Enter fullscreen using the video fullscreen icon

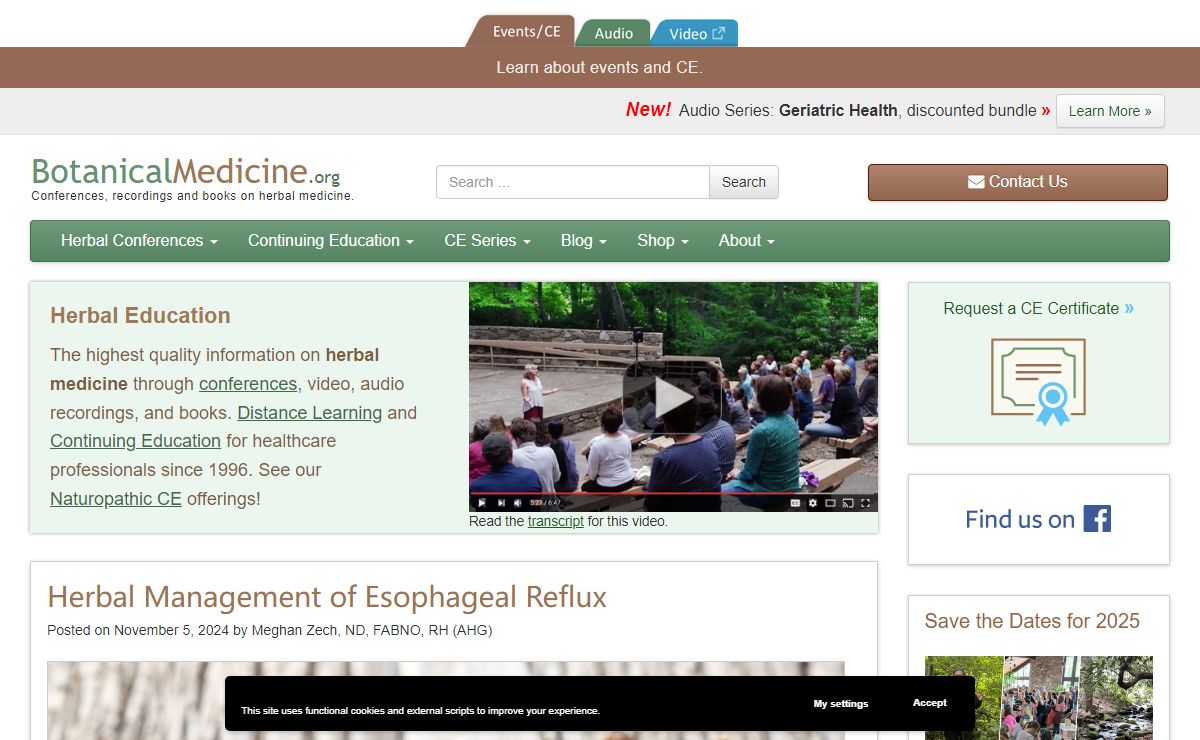point(865,503)
